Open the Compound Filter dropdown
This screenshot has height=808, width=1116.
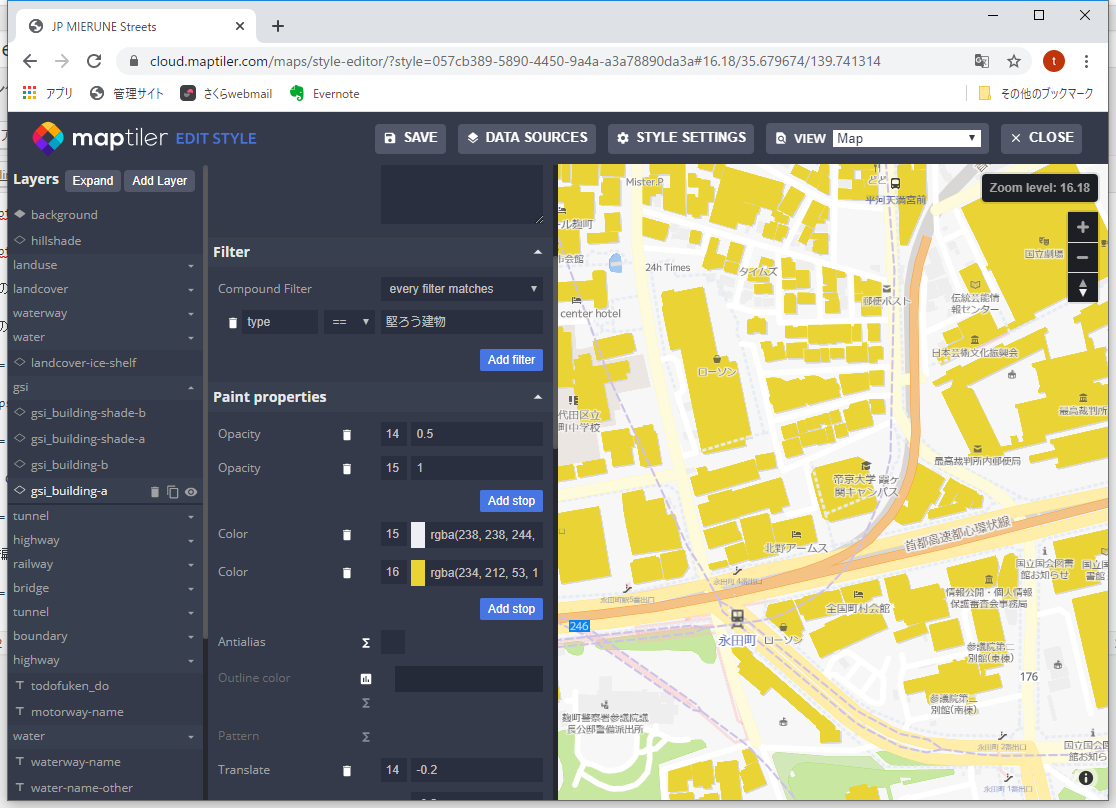[462, 289]
